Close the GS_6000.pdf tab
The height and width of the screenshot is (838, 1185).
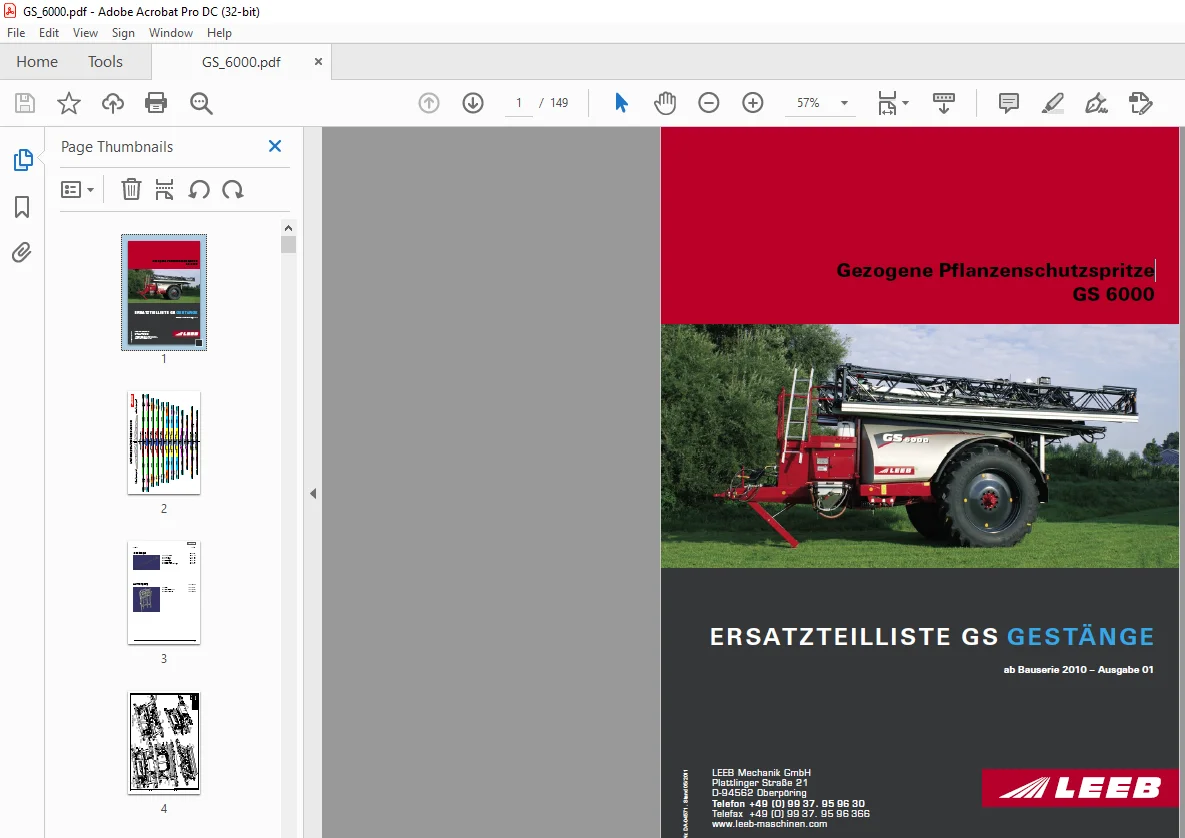tap(318, 62)
